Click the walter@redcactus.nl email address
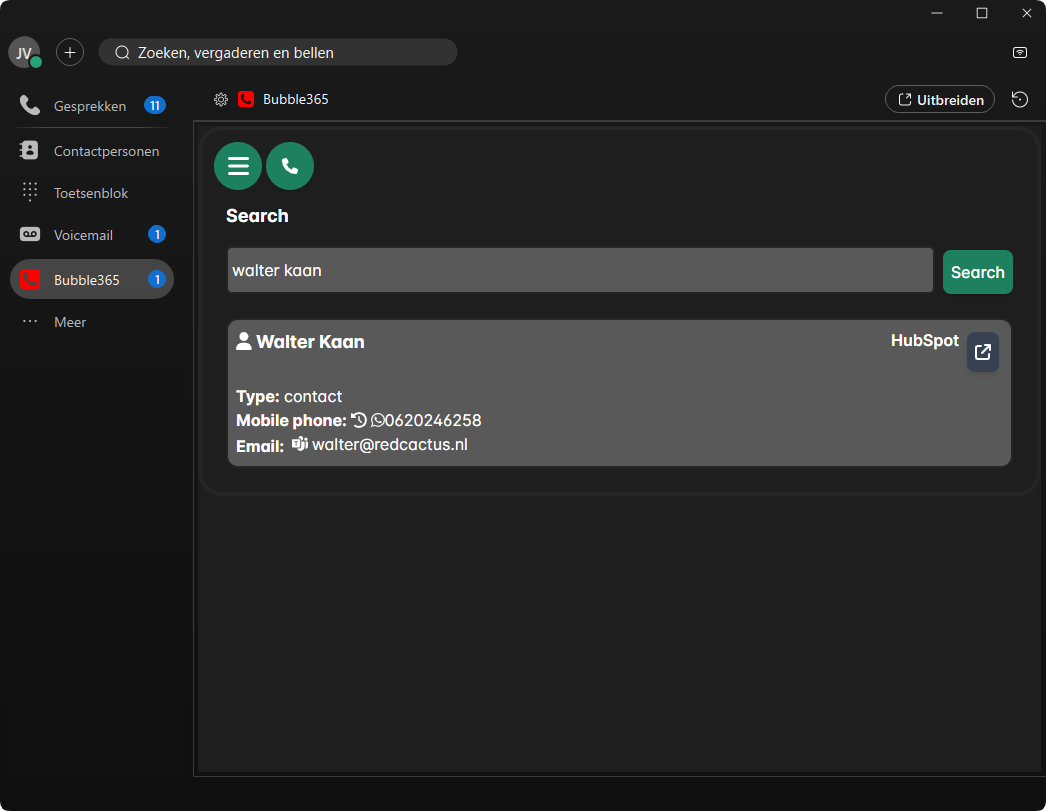 [390, 445]
